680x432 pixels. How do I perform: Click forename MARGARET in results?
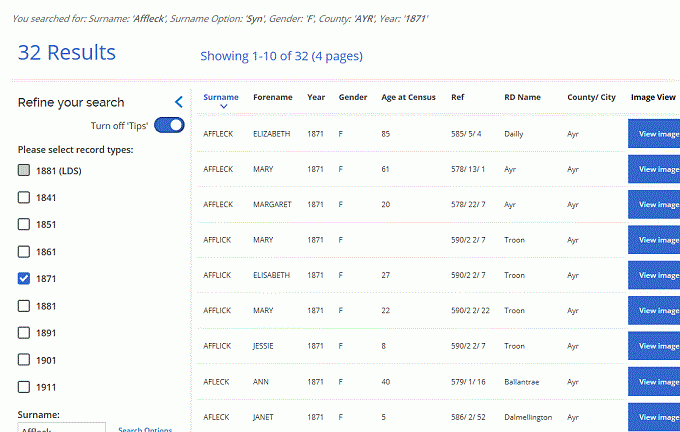coord(272,204)
